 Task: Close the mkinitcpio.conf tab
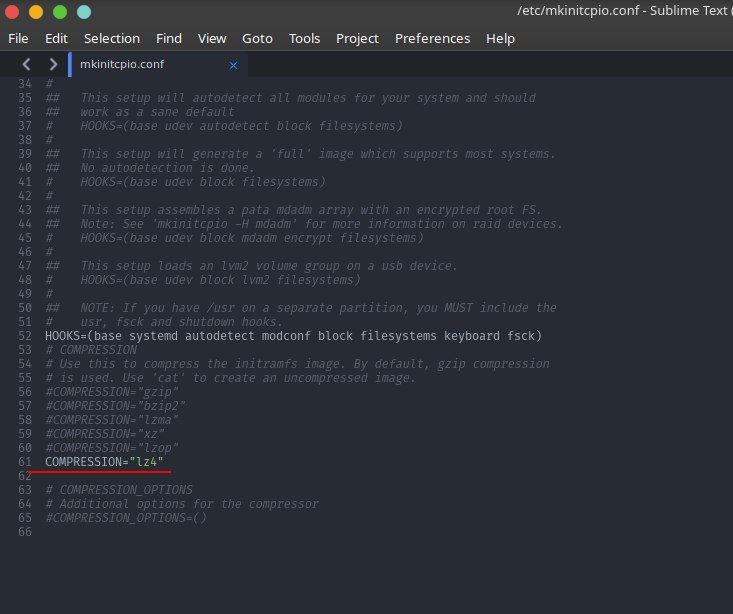pyautogui.click(x=233, y=65)
